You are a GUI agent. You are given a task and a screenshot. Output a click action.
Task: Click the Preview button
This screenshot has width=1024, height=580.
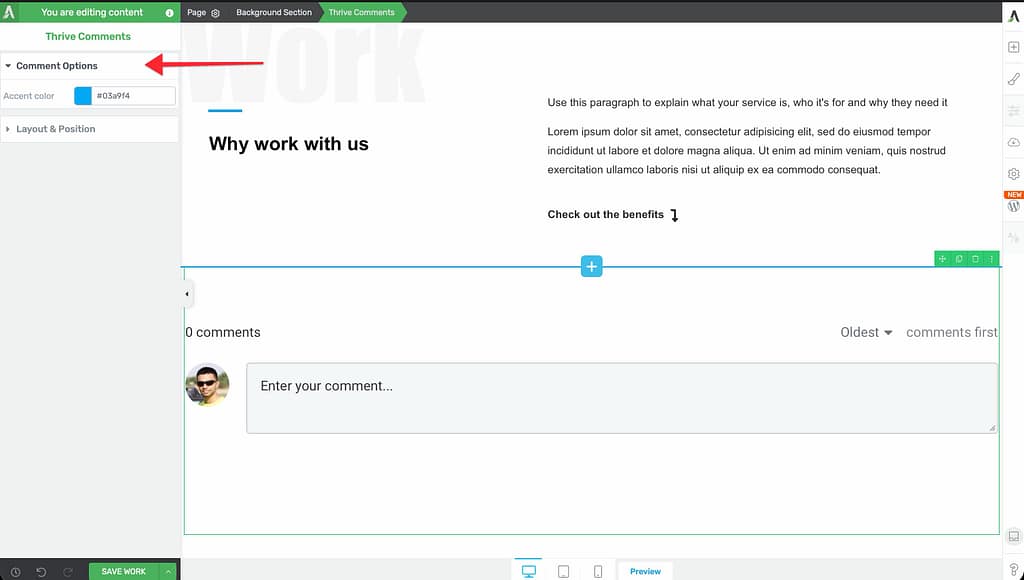[x=645, y=571]
